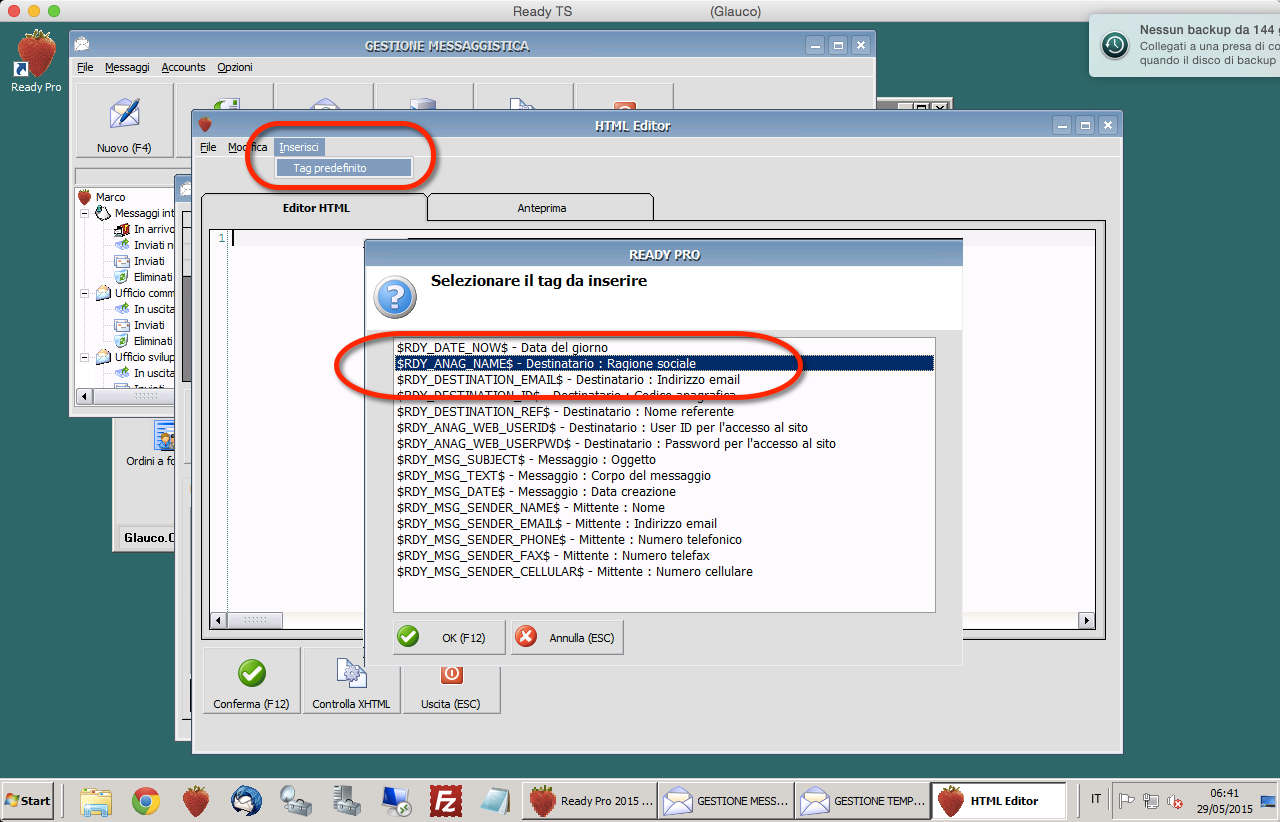Select the $RDY_ANAG_WEB_USERID$ tag row
The image size is (1280, 822).
664,427
